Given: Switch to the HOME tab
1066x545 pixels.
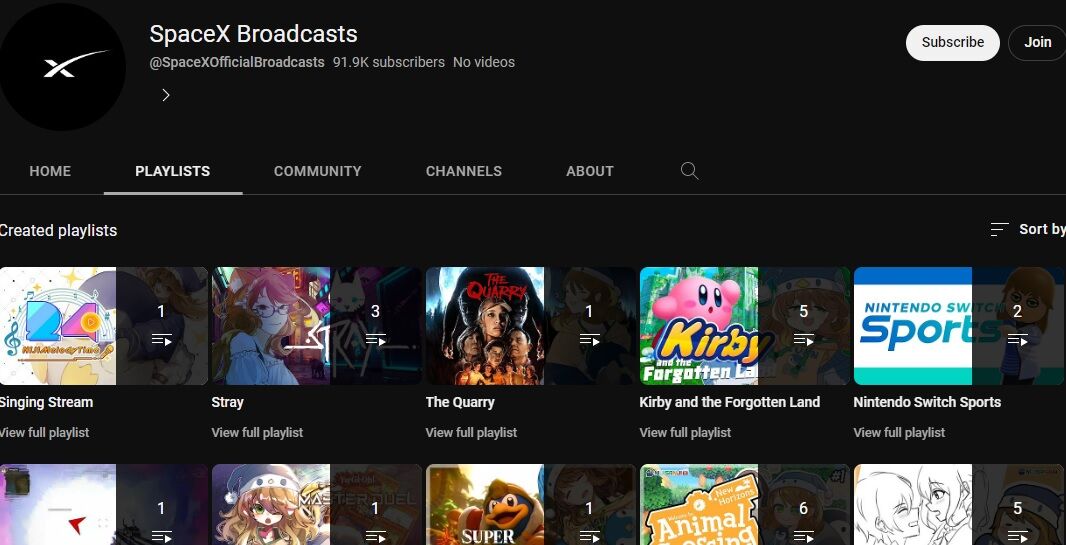Looking at the screenshot, I should click(50, 171).
